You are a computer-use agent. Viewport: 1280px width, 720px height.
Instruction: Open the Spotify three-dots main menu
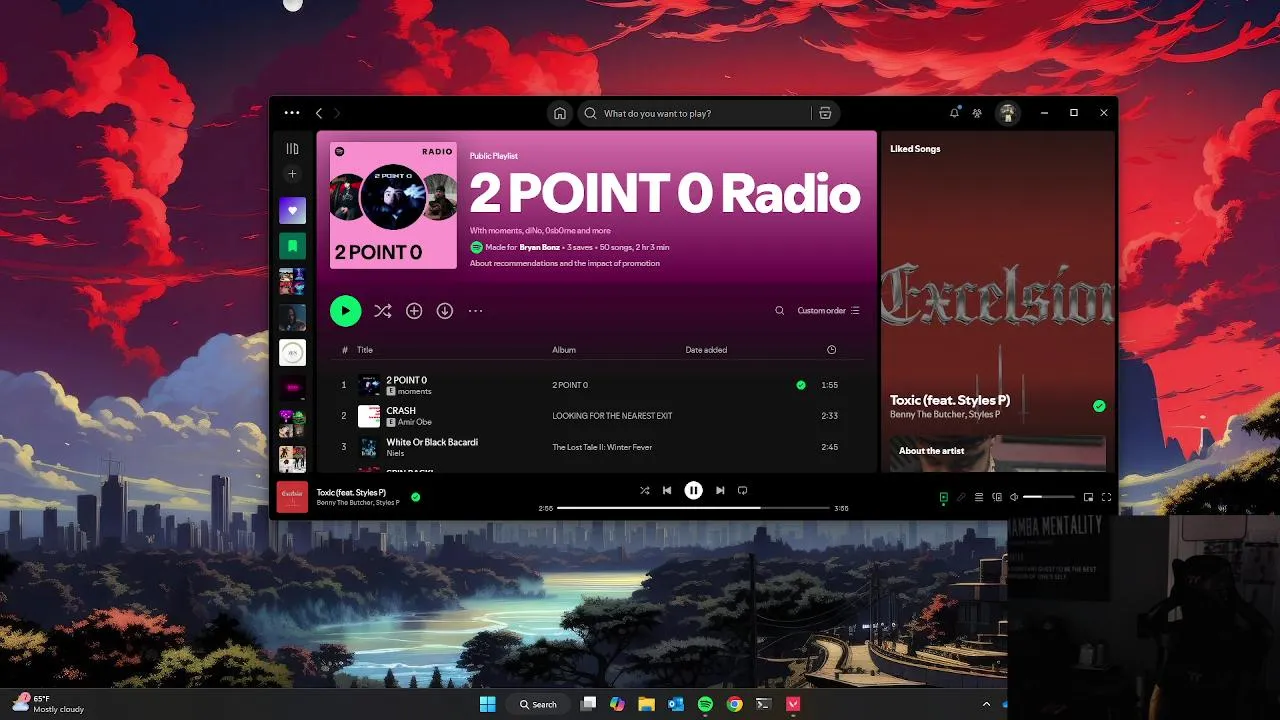[292, 113]
